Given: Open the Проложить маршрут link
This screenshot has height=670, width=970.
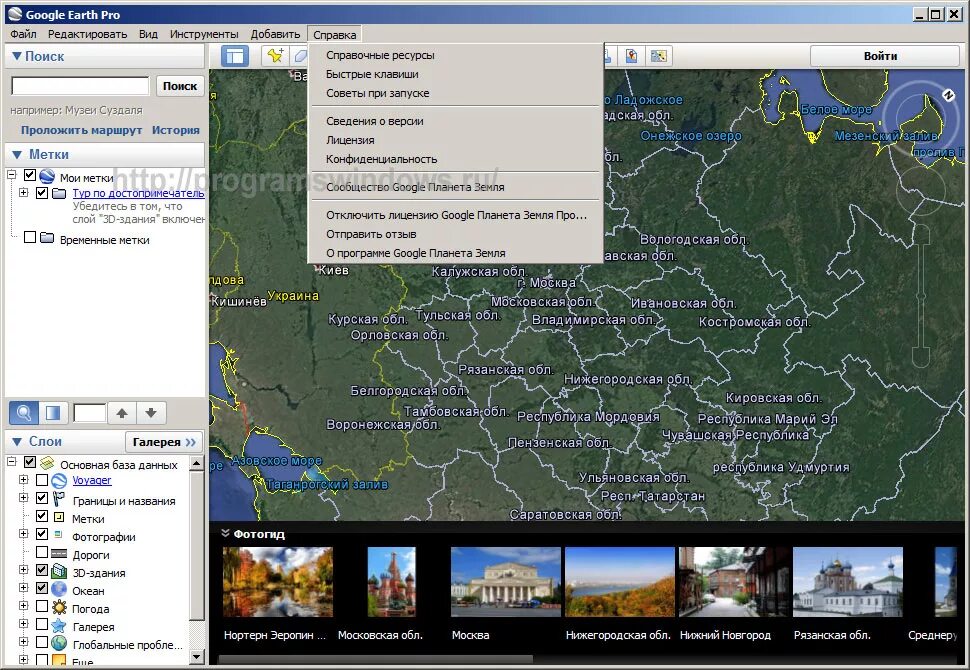Looking at the screenshot, I should (x=82, y=131).
